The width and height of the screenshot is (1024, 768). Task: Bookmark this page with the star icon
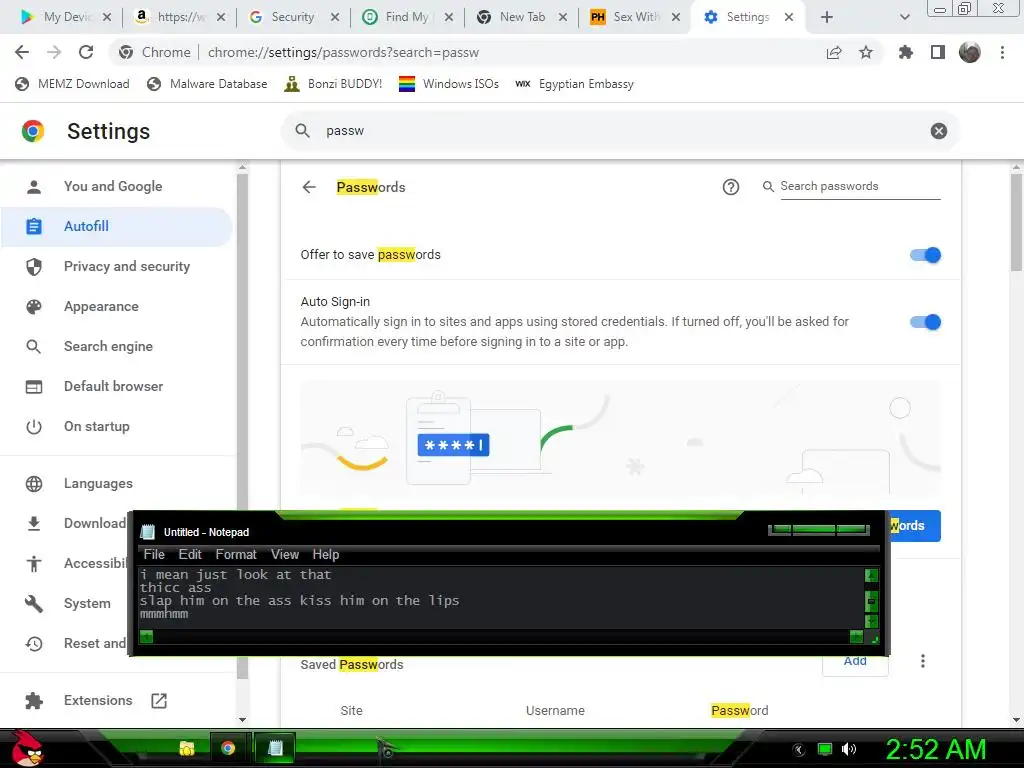tap(866, 52)
